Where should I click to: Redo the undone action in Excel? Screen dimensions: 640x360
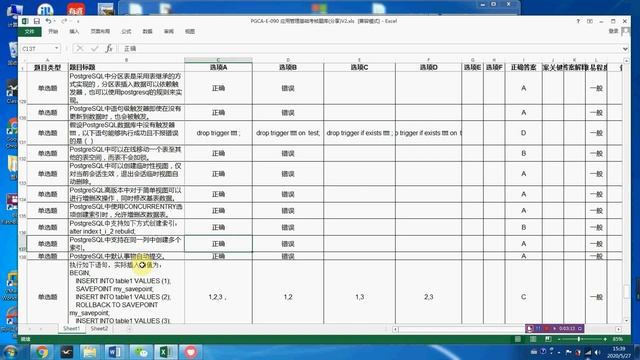64,21
